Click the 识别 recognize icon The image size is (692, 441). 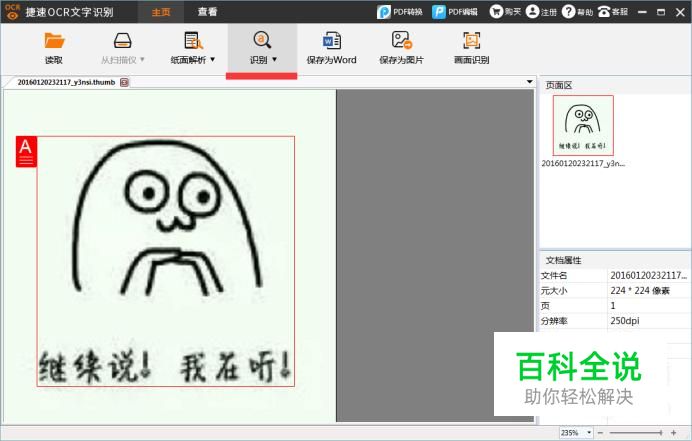pos(262,40)
